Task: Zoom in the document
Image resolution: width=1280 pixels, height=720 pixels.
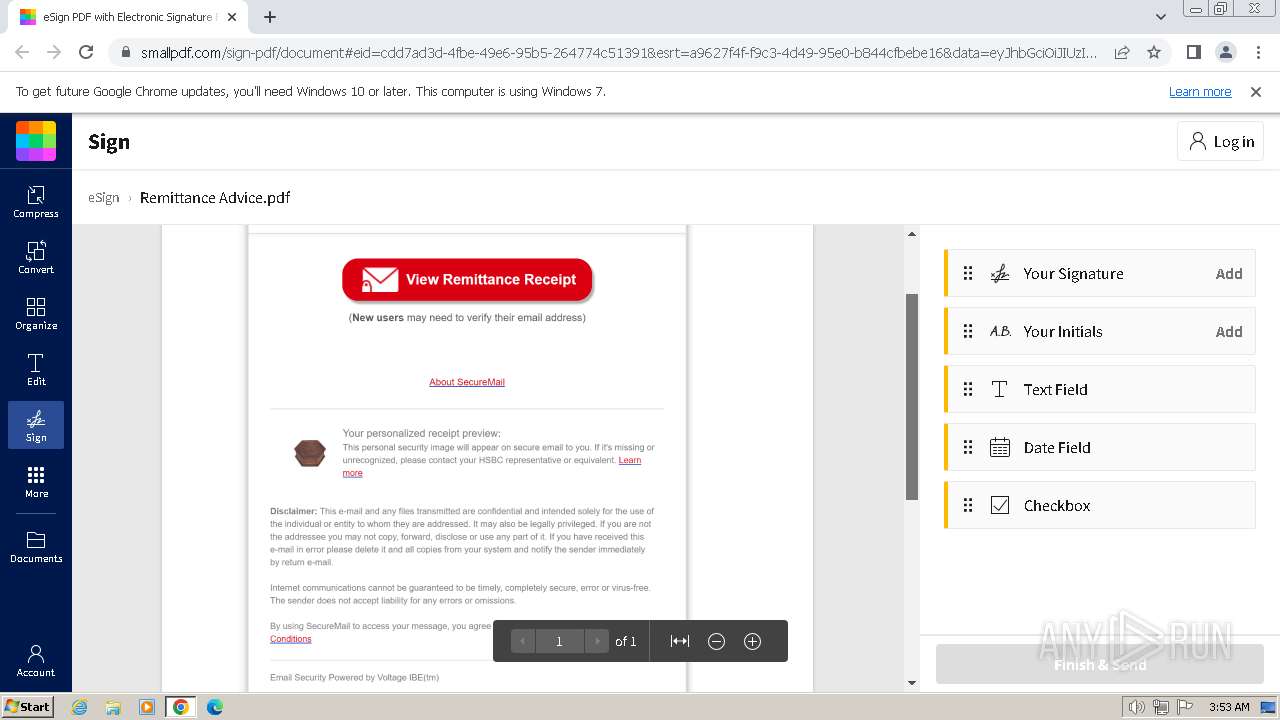Action: 753,641
